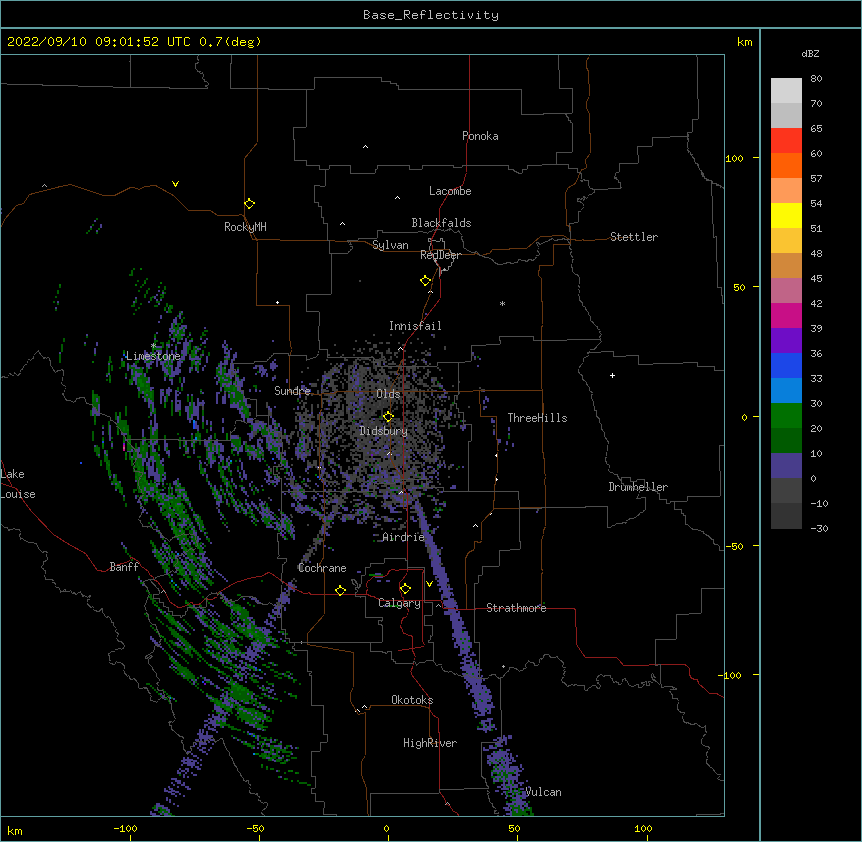Viewport: 862px width, 842px height.
Task: Click the Lake Louise label
Action: tap(18, 484)
